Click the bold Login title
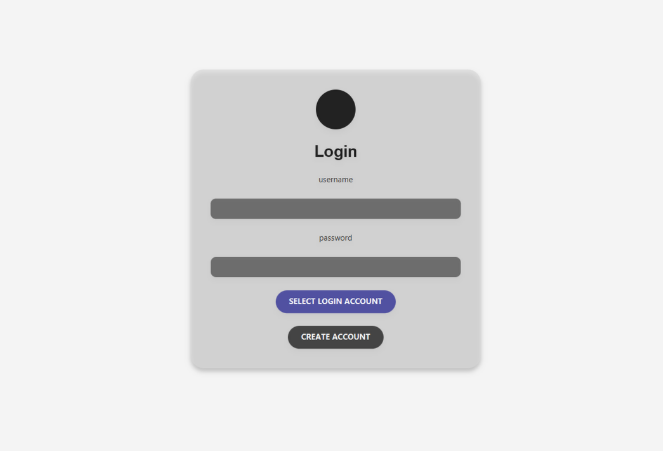 point(335,151)
